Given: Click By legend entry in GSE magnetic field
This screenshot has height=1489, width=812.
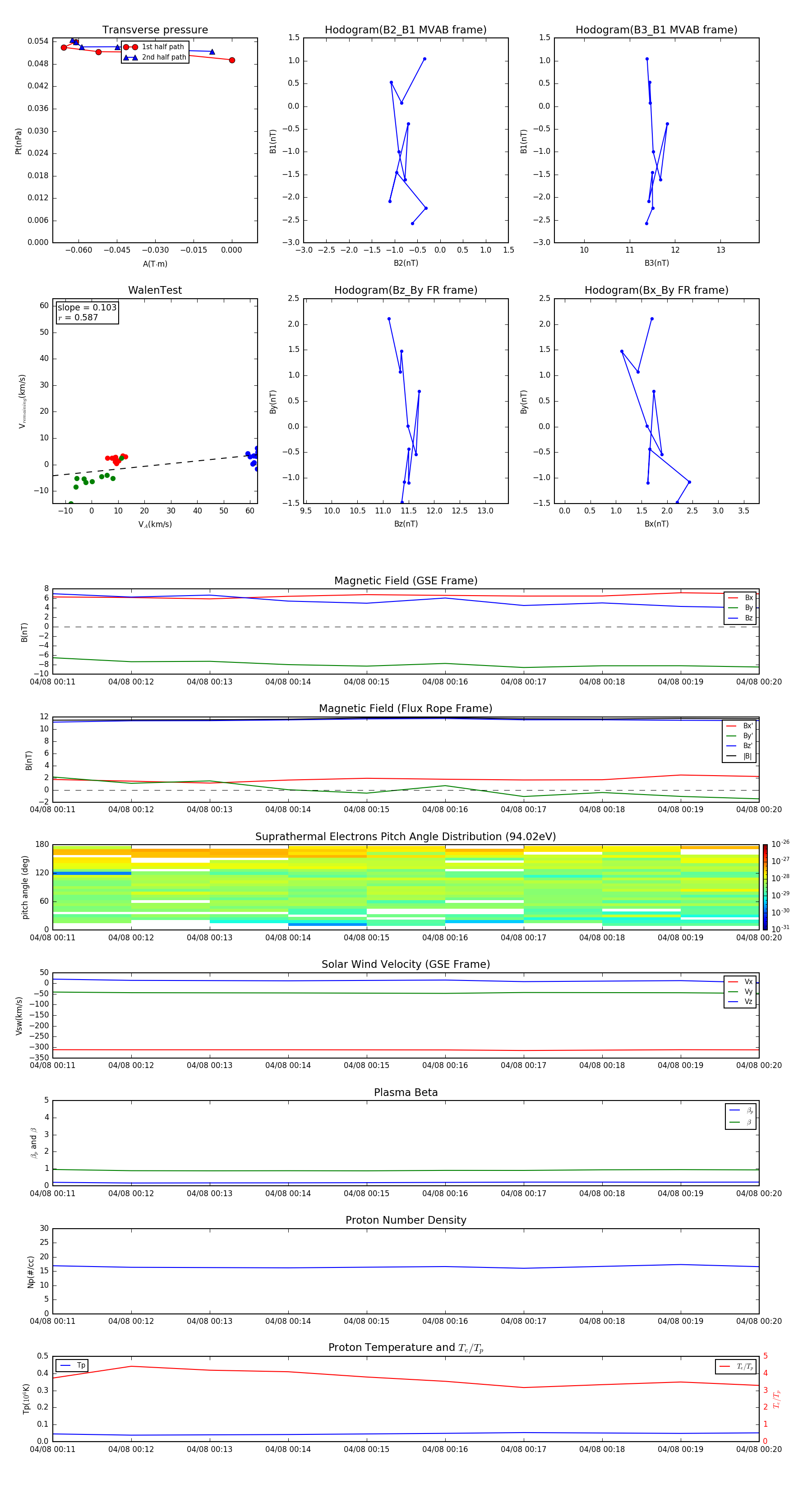Looking at the screenshot, I should point(740,607).
